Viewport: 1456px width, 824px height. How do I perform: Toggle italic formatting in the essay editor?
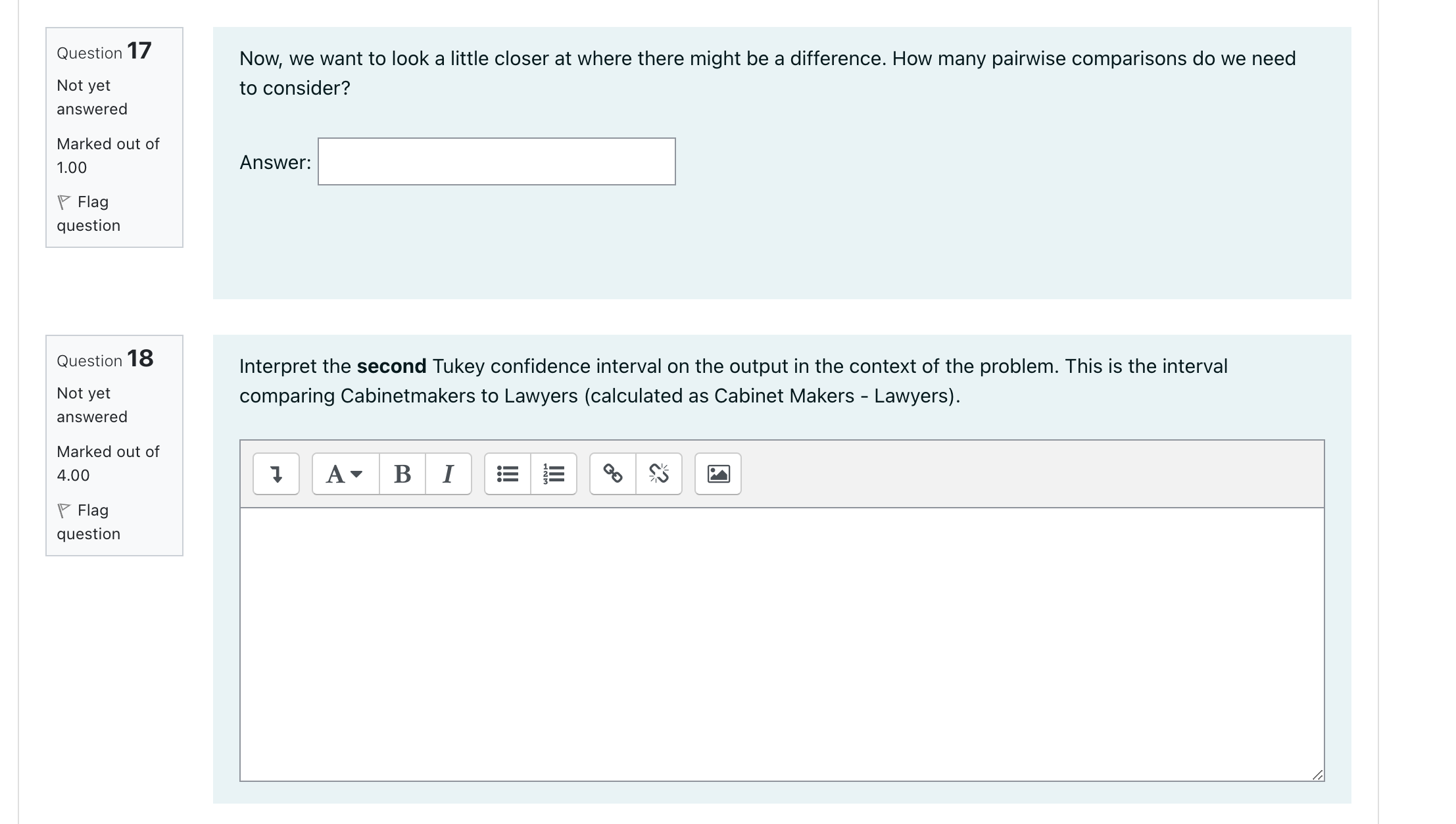(449, 473)
